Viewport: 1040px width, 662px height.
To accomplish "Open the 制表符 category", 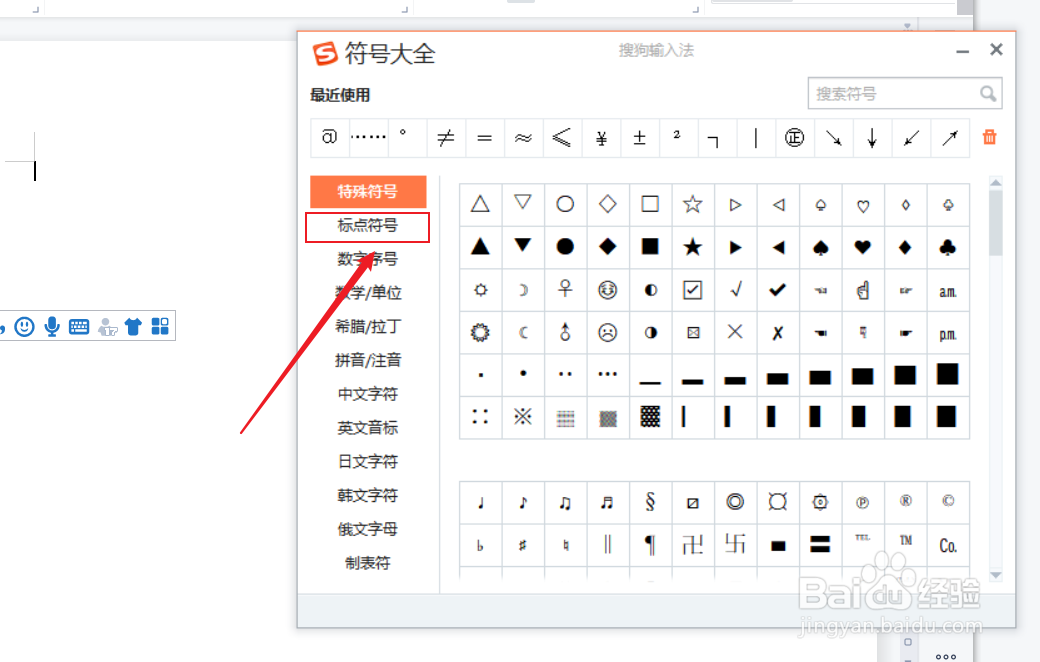I will pyautogui.click(x=368, y=563).
